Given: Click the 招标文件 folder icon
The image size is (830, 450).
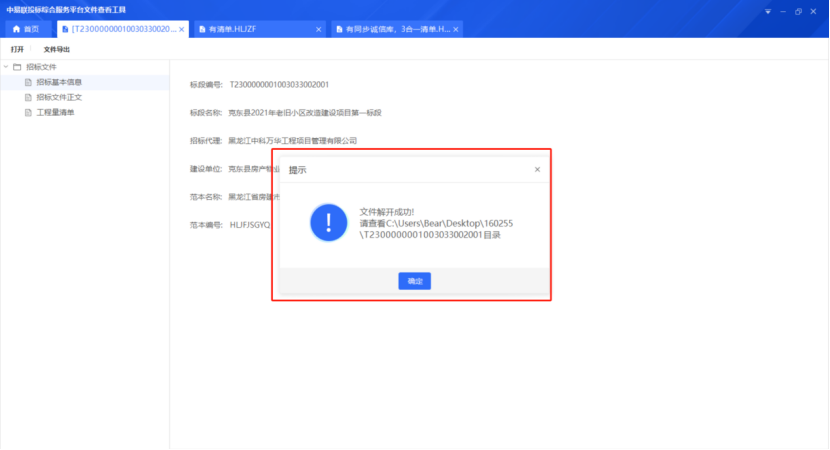Looking at the screenshot, I should click(17, 67).
